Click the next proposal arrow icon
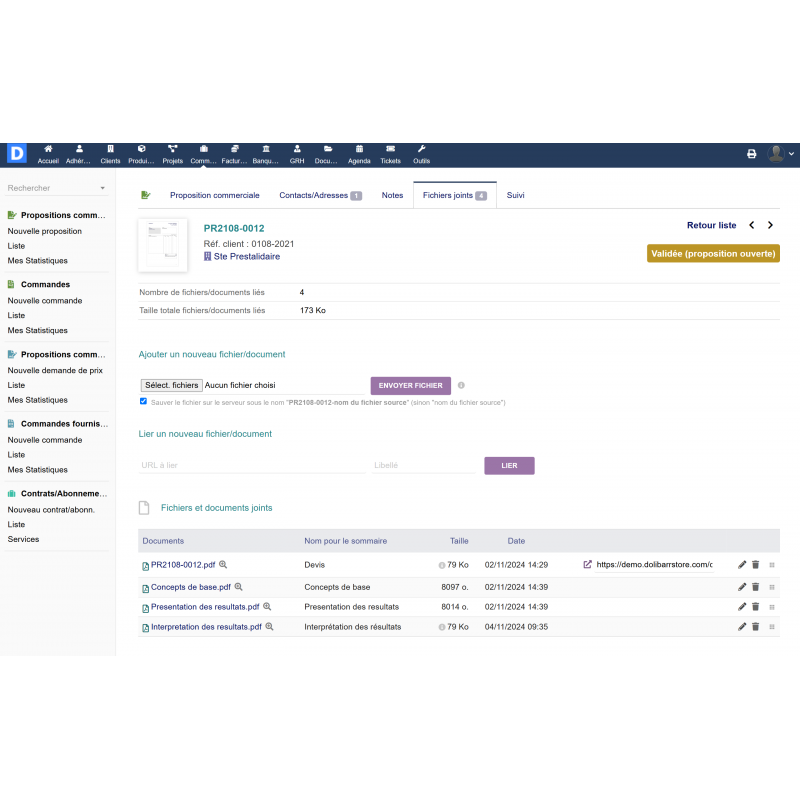The image size is (800, 800). tap(770, 226)
